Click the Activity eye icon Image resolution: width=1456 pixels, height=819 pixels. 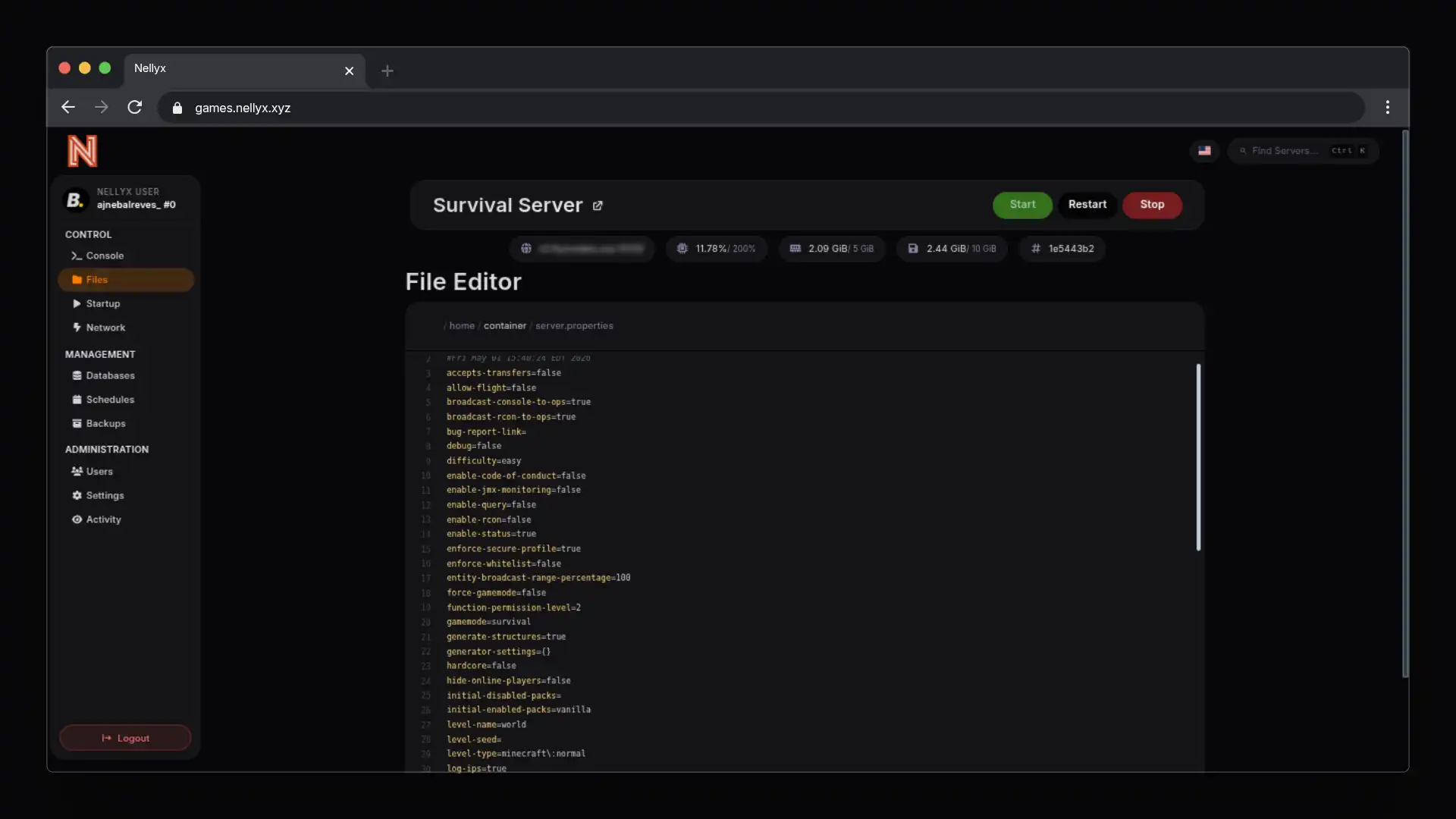77,520
